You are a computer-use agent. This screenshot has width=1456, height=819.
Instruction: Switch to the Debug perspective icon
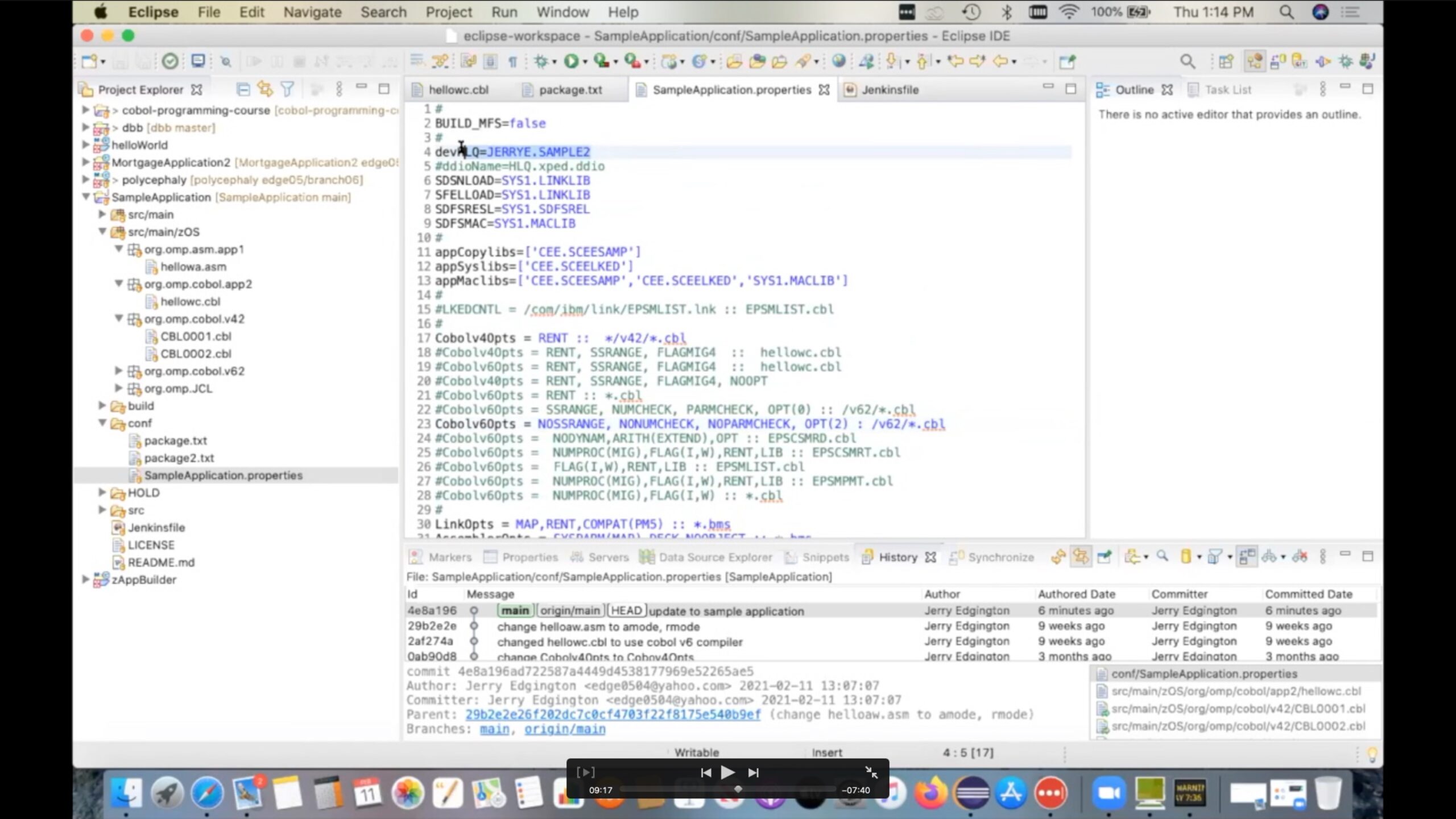coord(1346,61)
